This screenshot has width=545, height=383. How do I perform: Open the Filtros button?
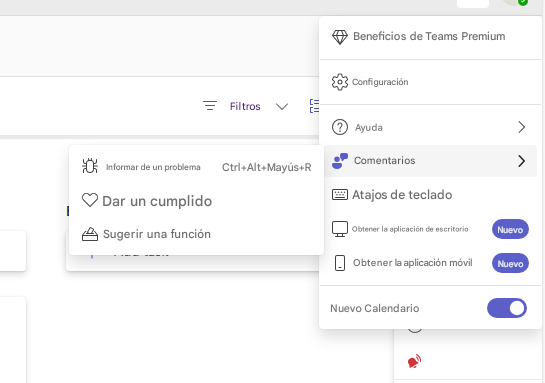[245, 106]
